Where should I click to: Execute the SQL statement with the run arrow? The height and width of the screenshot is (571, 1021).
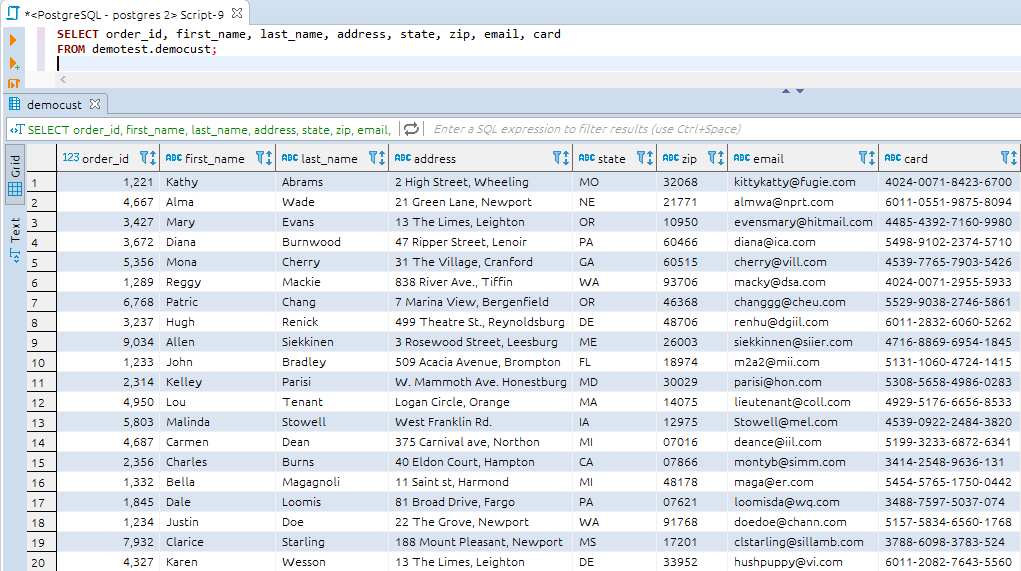click(13, 40)
